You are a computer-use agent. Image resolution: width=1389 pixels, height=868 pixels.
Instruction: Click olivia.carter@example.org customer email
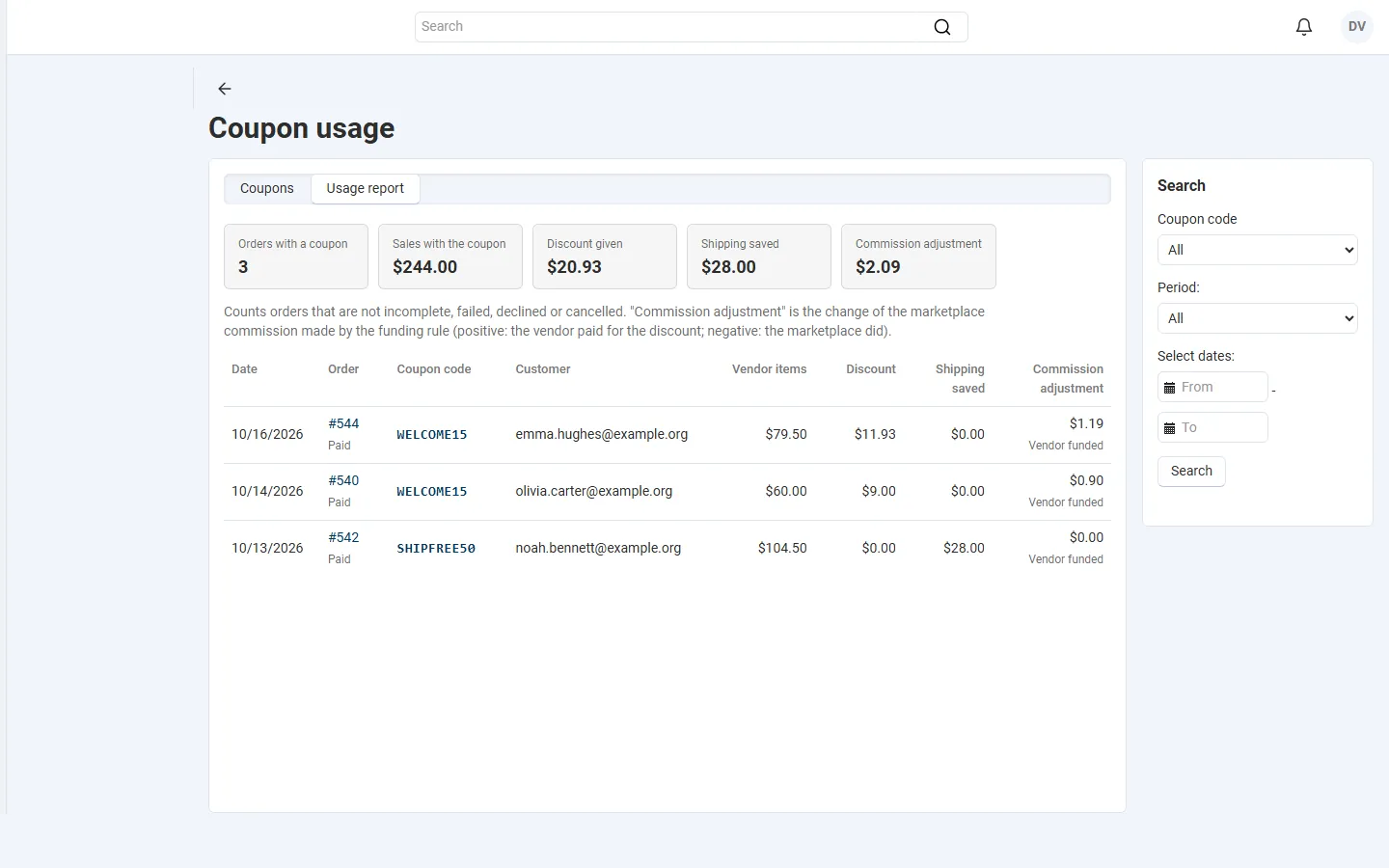594,491
